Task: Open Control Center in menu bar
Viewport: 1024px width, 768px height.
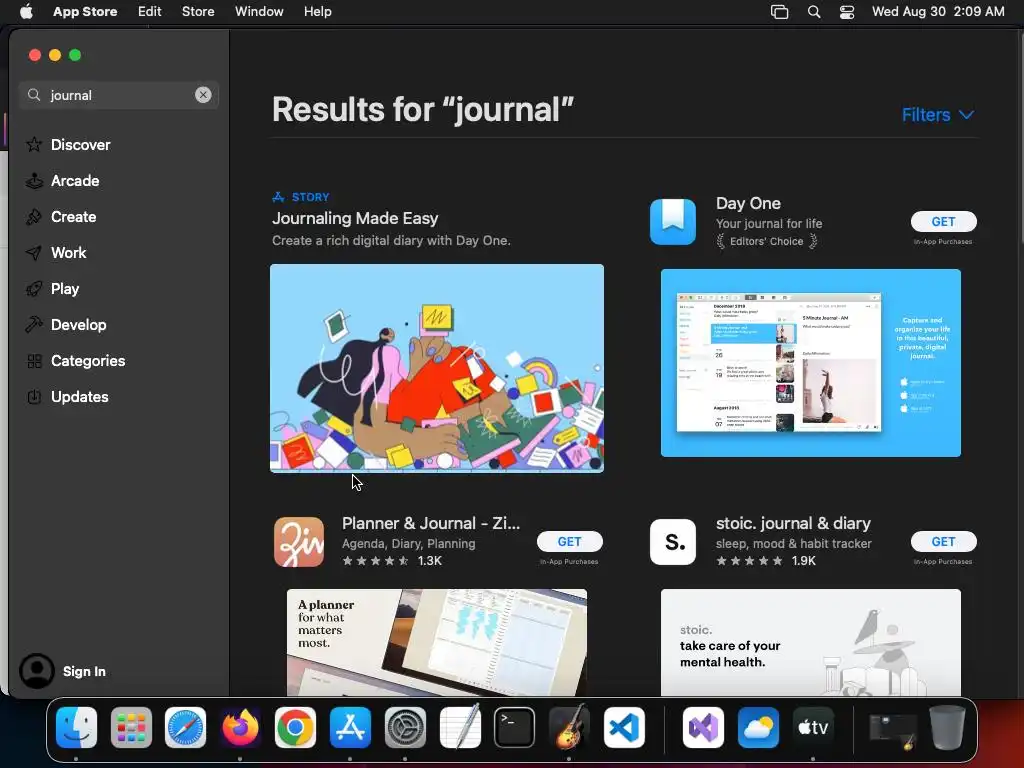Action: [846, 12]
